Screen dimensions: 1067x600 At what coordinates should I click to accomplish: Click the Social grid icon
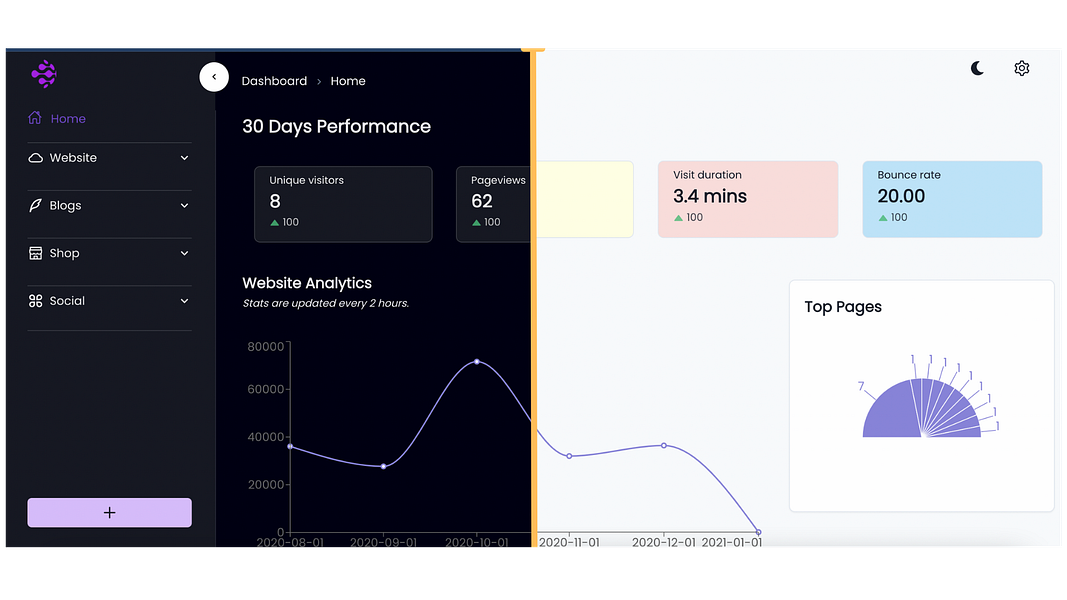[35, 301]
